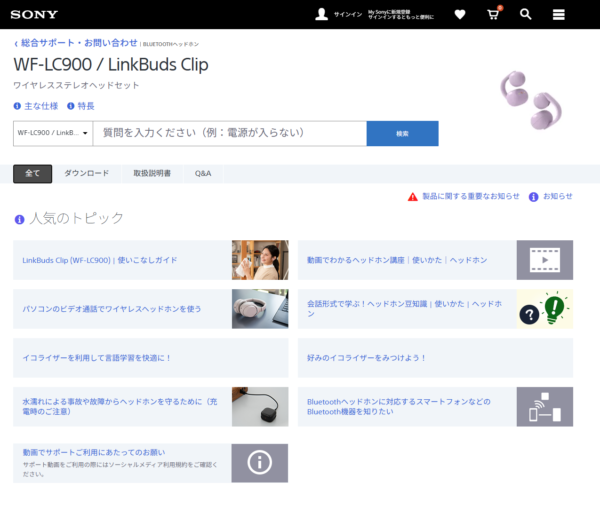Click the Bluetooth devices connection icon thumbnail
Viewport: 600px width, 506px height.
coord(545,406)
